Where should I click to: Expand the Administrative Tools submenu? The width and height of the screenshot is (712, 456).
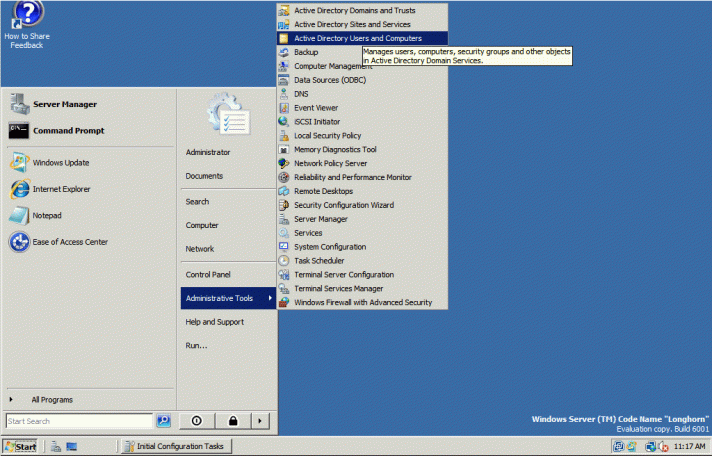tap(228, 298)
